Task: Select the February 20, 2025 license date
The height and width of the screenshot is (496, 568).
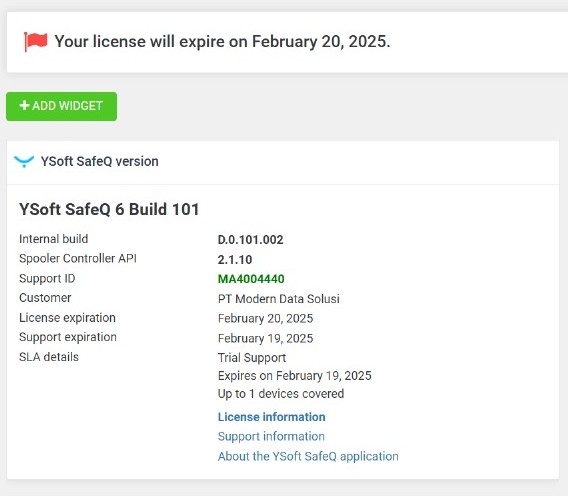Action: [x=265, y=318]
